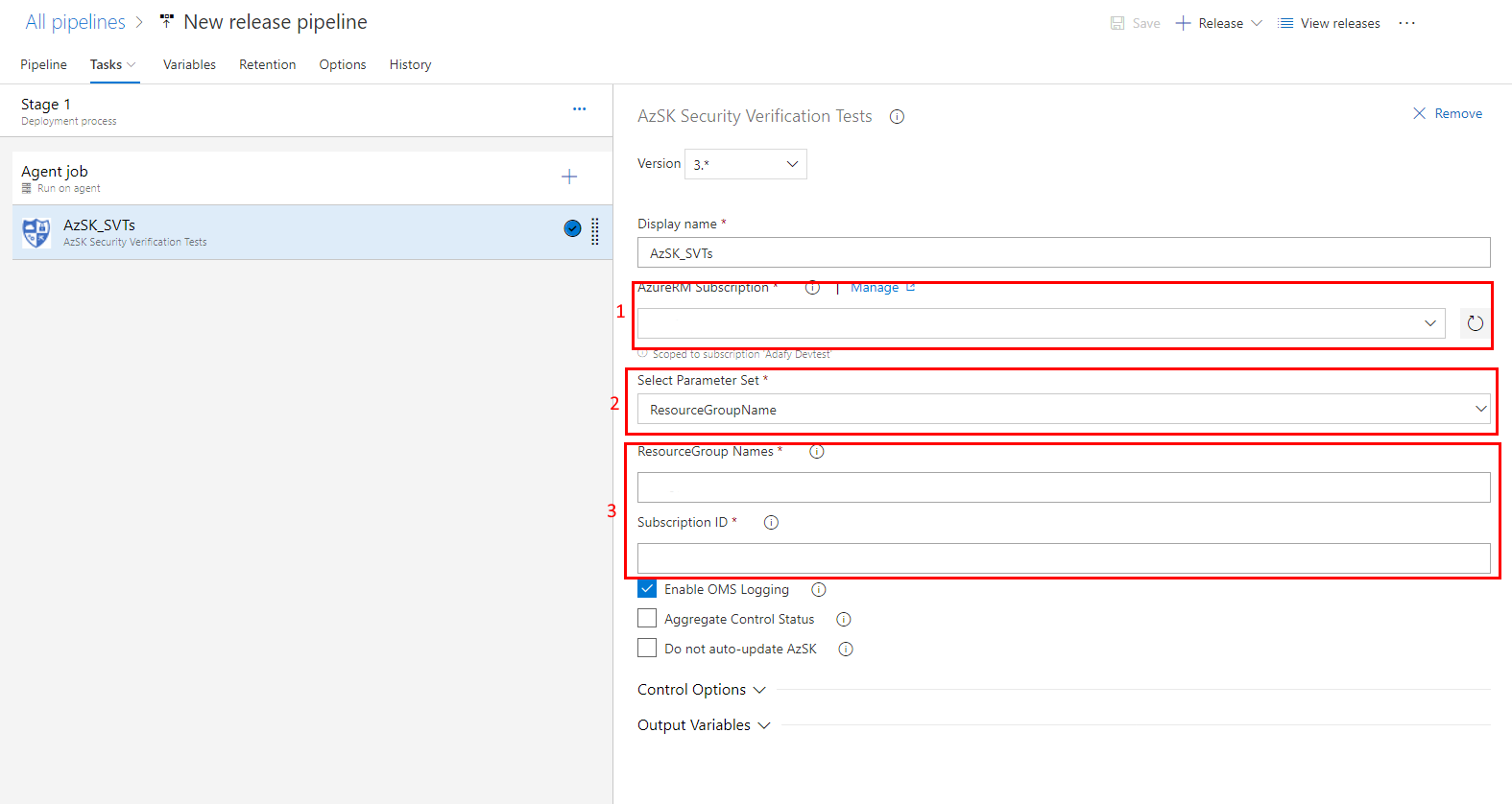The image size is (1512, 804).
Task: Show ResourceGroup Names info tooltip
Action: pyautogui.click(x=817, y=452)
